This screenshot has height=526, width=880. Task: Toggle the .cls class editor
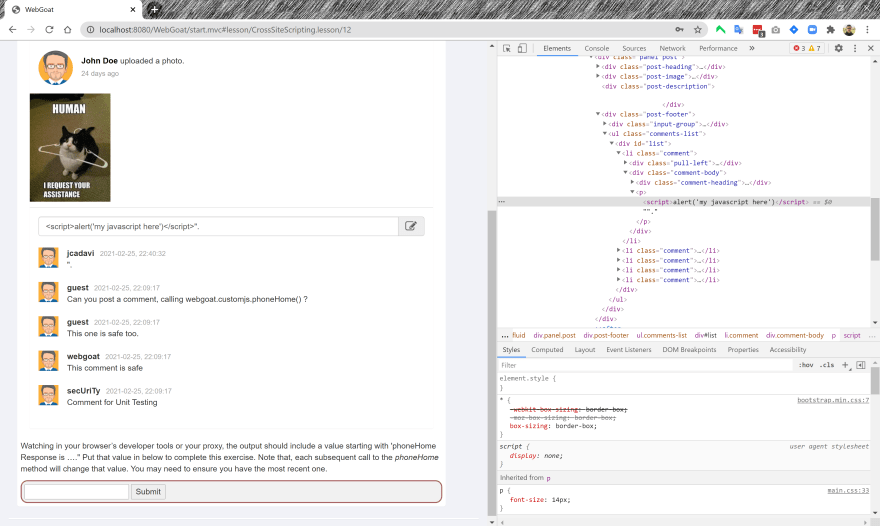coord(827,365)
